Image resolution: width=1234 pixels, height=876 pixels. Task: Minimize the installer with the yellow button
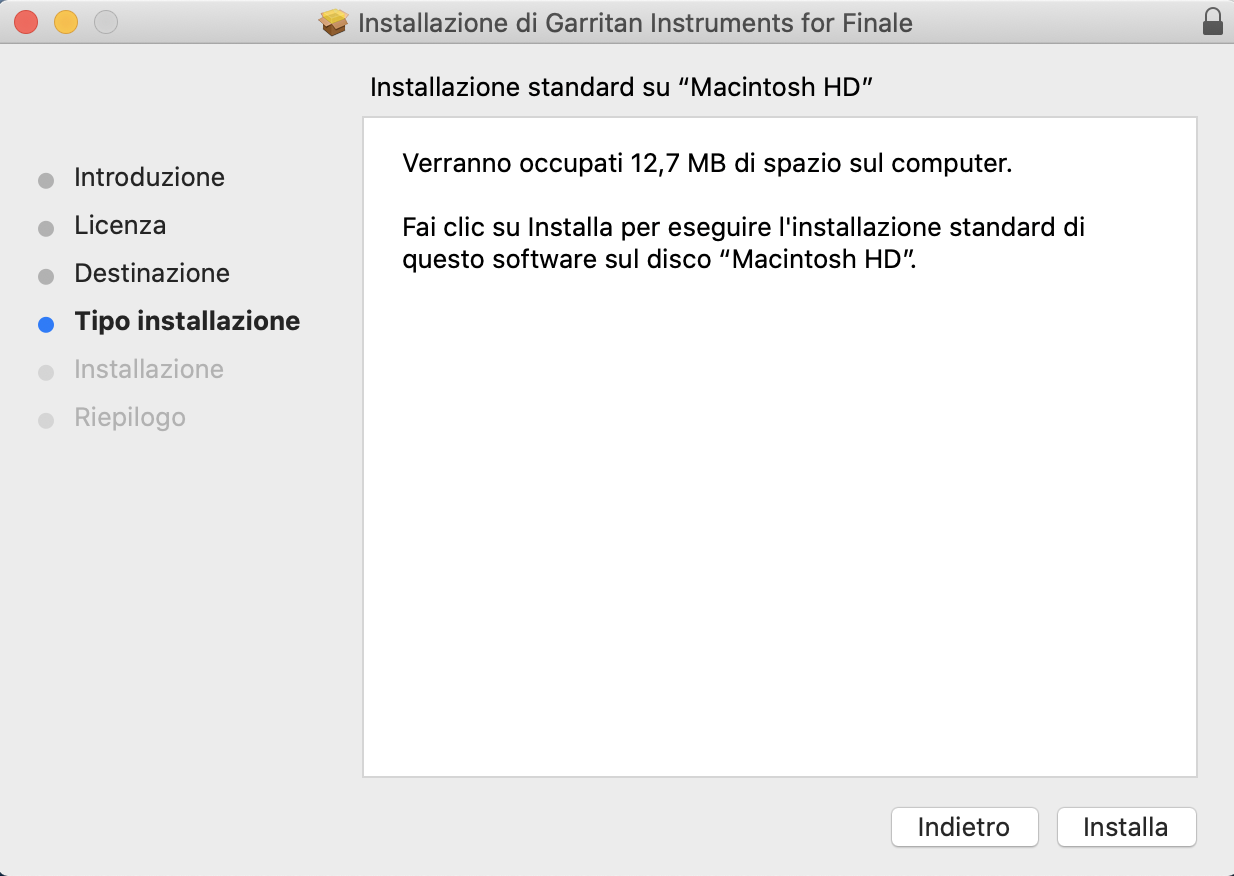point(66,22)
